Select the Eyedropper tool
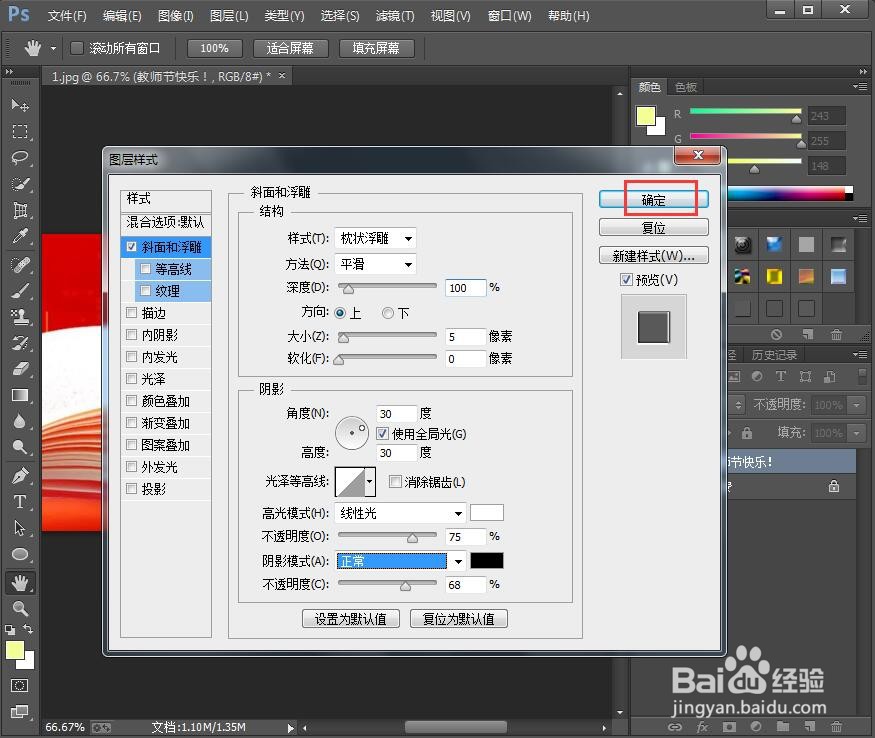875x738 pixels. tap(20, 237)
